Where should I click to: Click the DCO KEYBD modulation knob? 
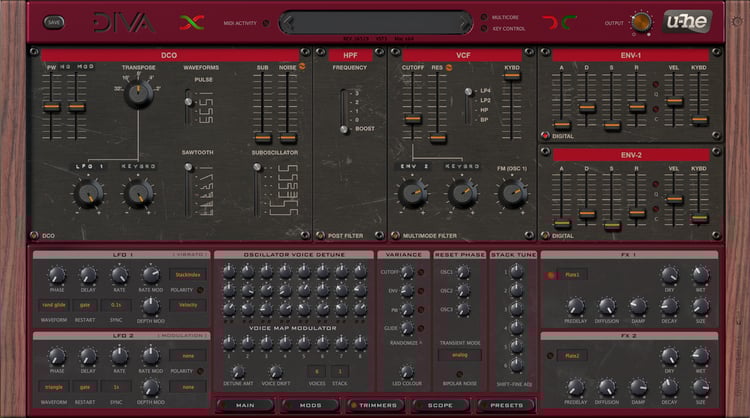139,194
